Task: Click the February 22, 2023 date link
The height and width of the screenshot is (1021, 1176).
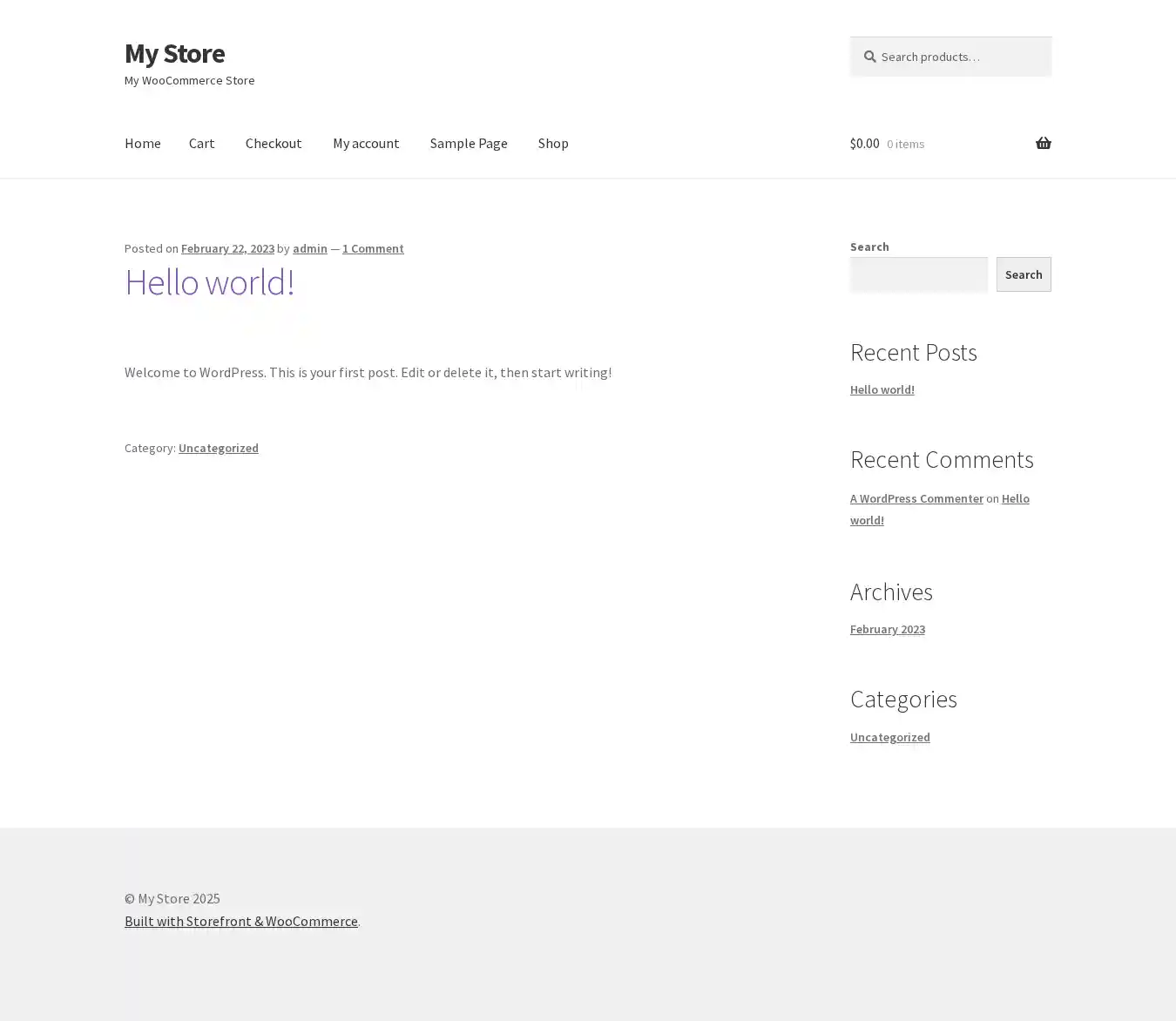Action: [x=227, y=248]
